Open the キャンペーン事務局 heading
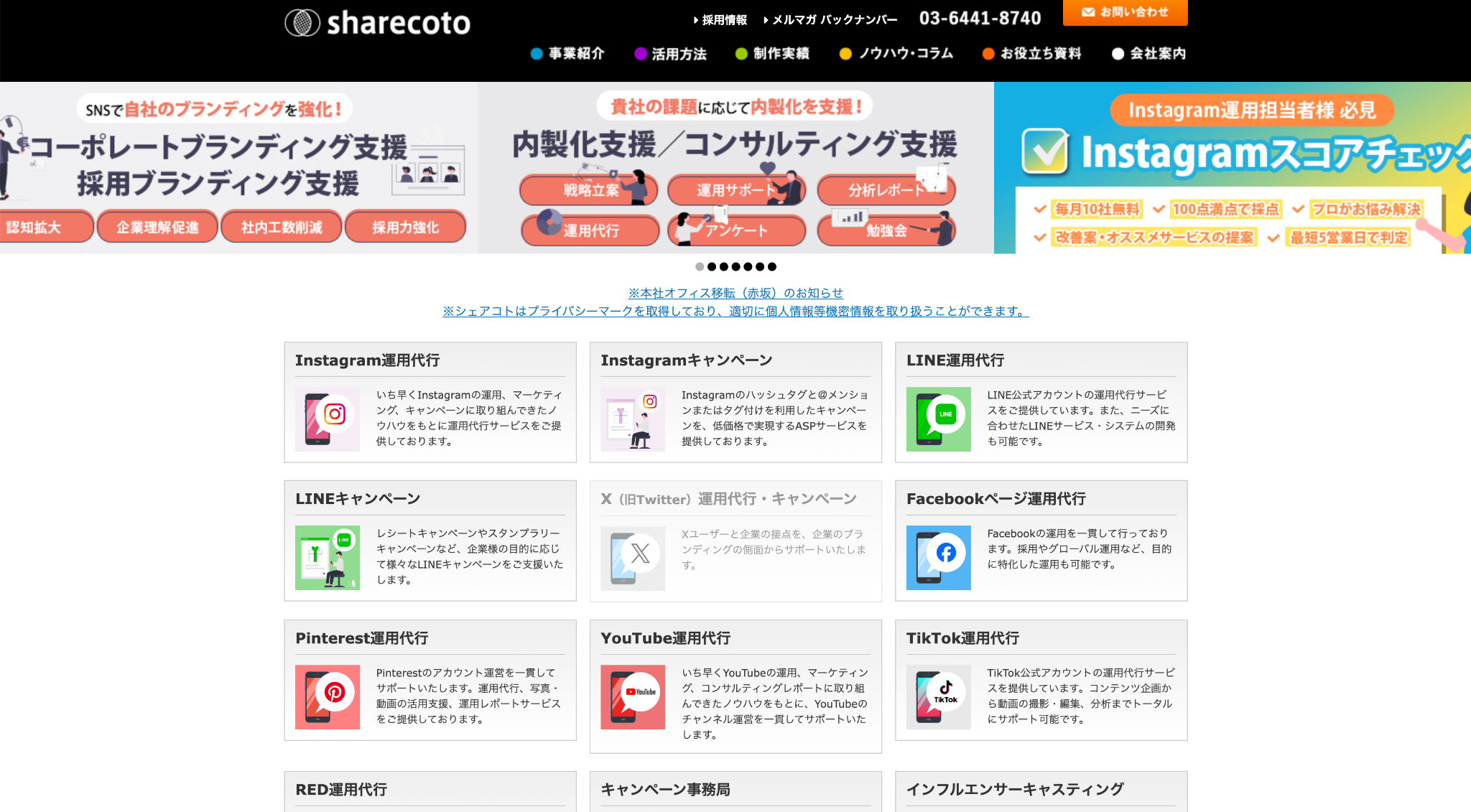 pos(665,790)
